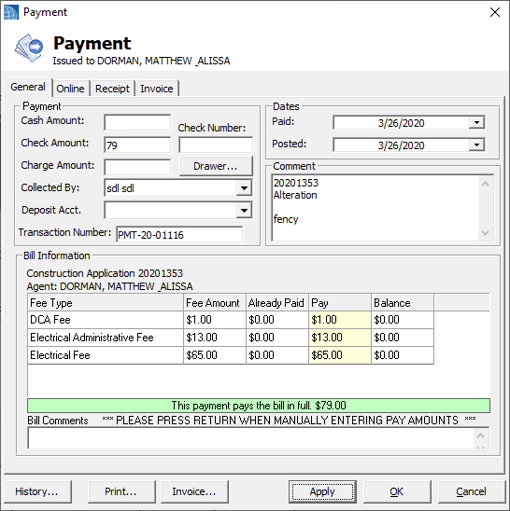
Task: Click the Fee Type column header
Action: click(x=105, y=303)
